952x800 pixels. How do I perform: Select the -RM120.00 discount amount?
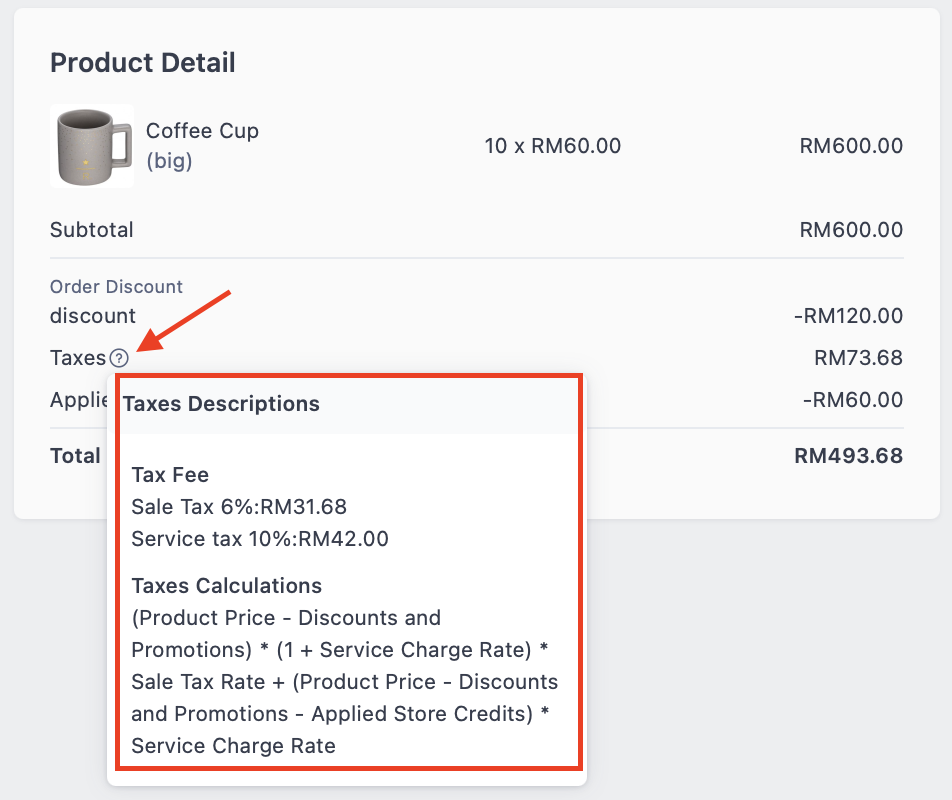pos(848,316)
